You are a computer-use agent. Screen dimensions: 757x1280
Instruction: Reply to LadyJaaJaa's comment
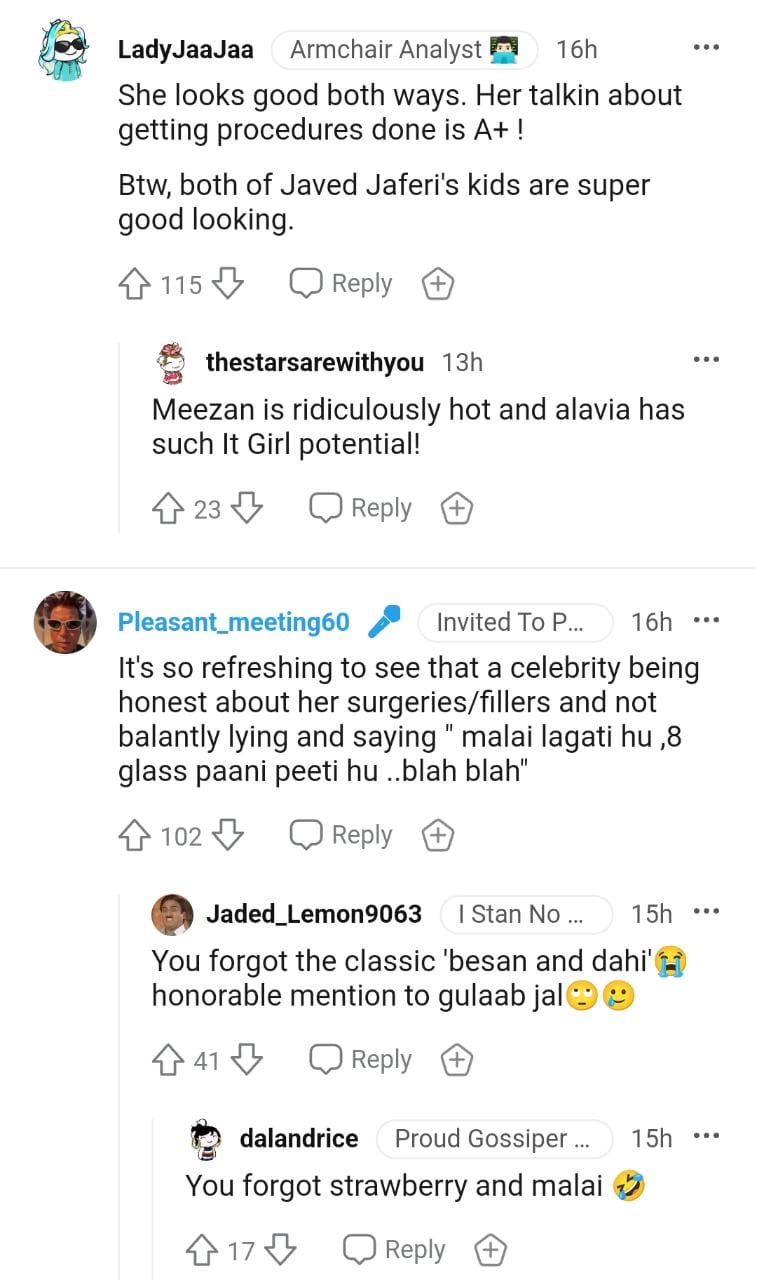[341, 284]
